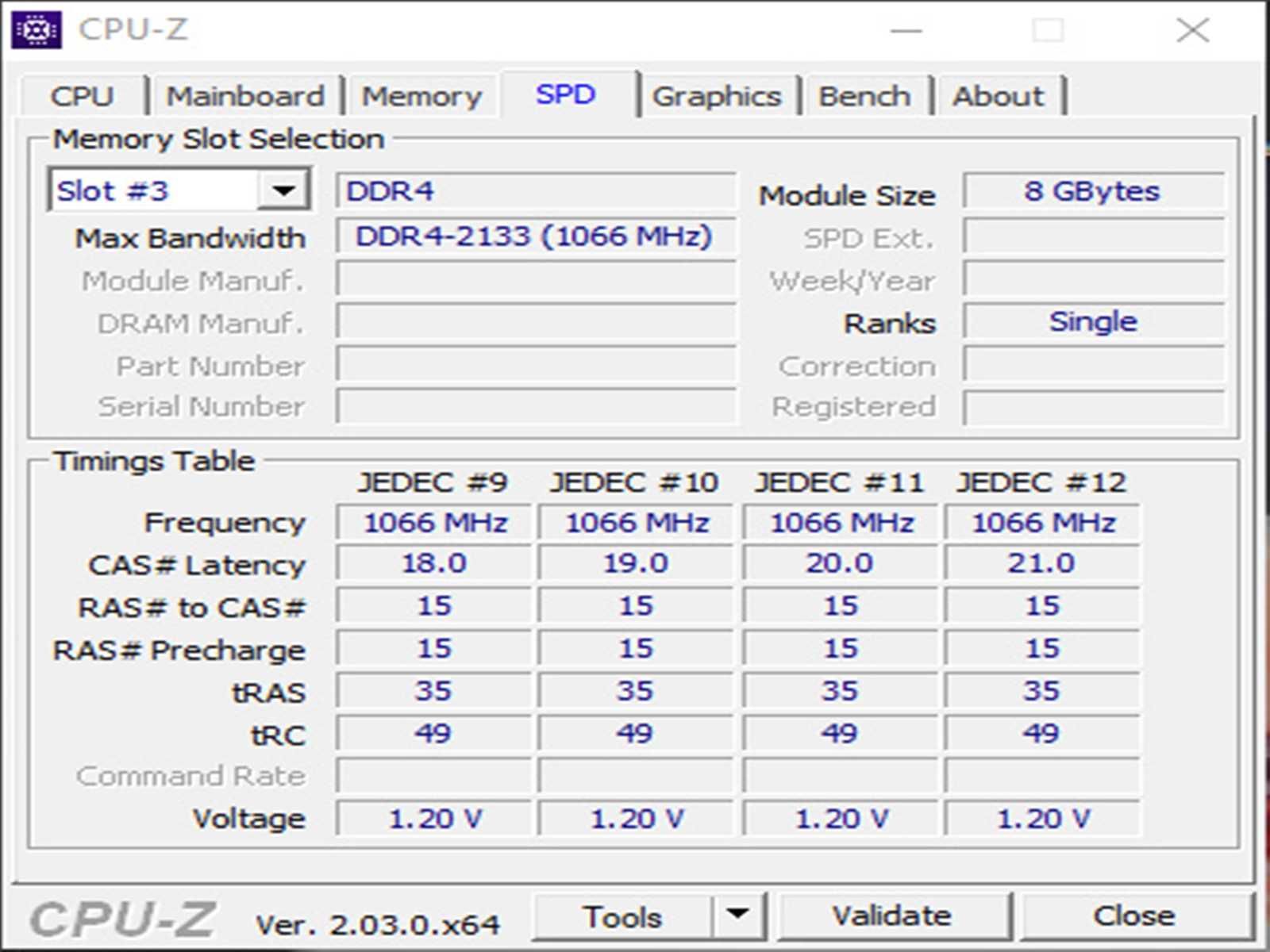
Task: Expand the Tools dropdown arrow
Action: pyautogui.click(x=738, y=917)
